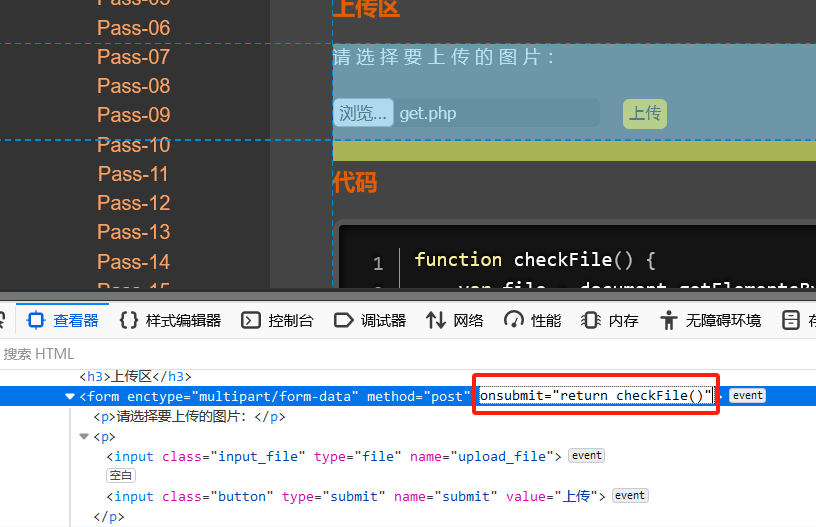Viewport: 816px width, 527px height.
Task: Open the Memory (内存) tab
Action: 610,320
